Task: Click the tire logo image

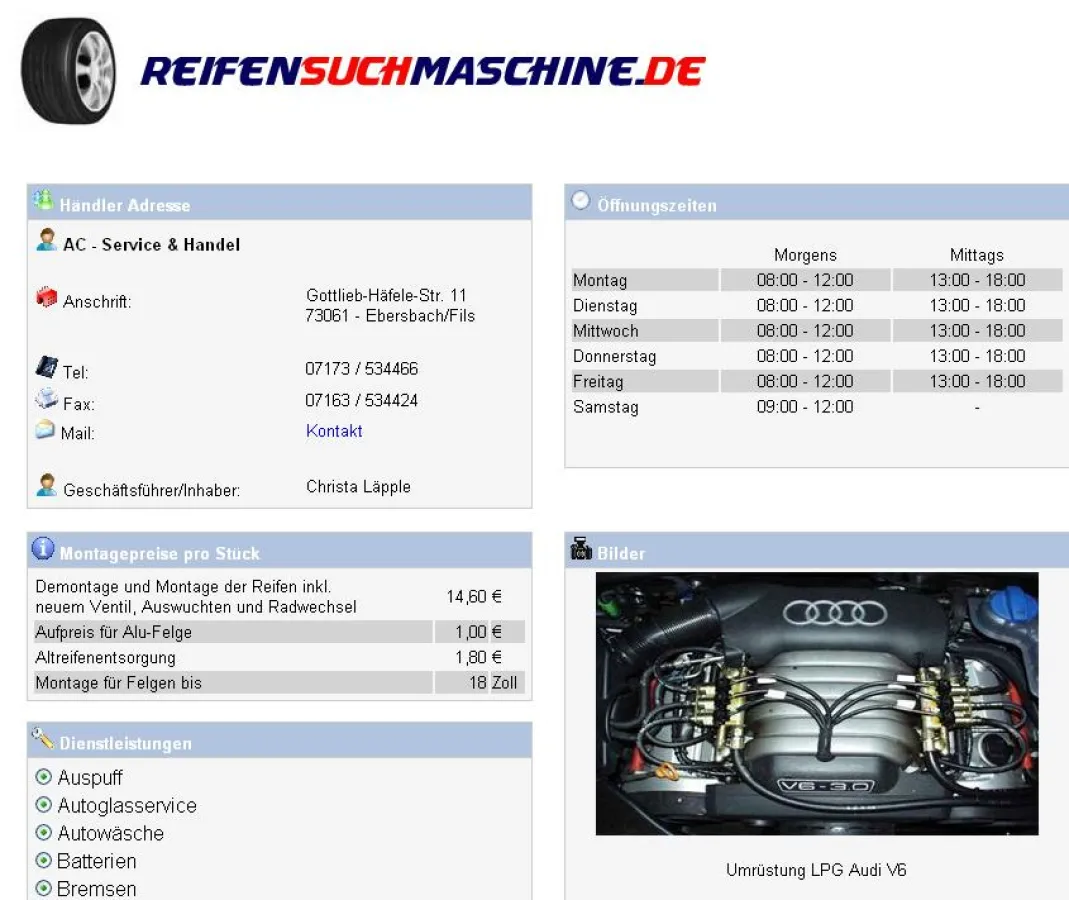Action: (x=68, y=70)
